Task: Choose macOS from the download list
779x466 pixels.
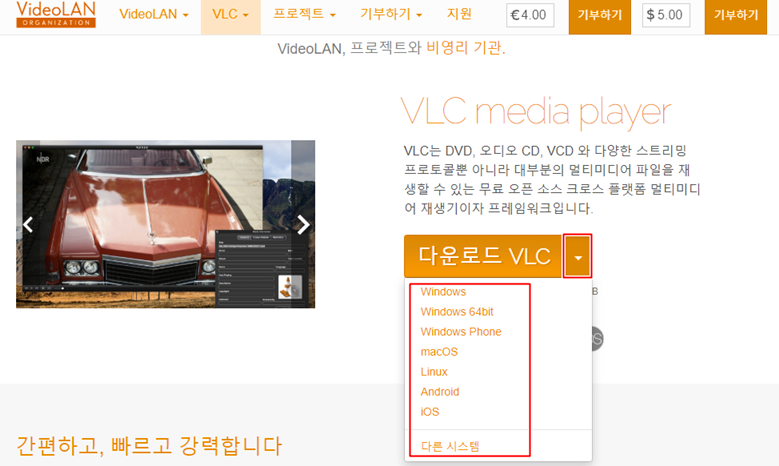Action: 439,352
